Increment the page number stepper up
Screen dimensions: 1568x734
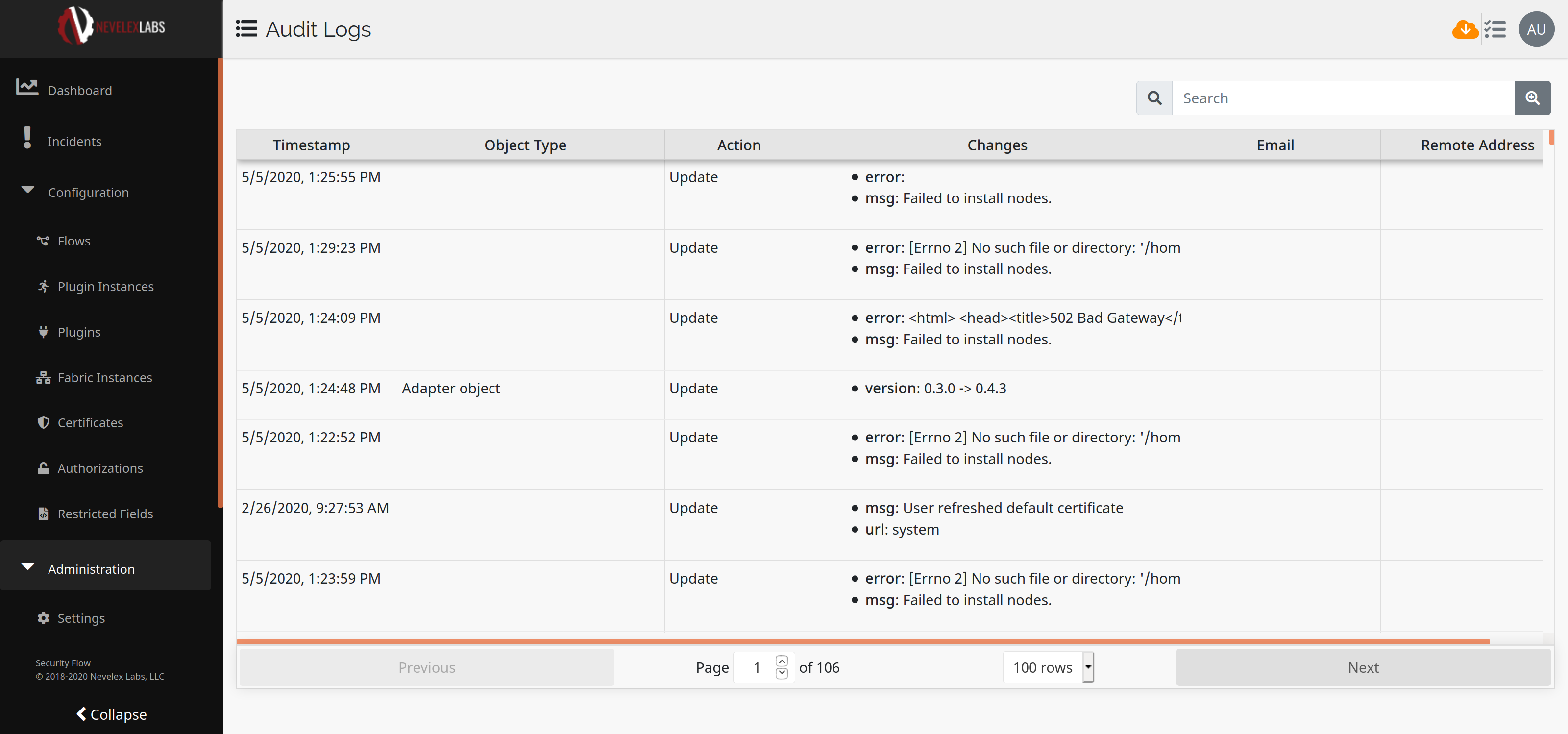pos(782,661)
